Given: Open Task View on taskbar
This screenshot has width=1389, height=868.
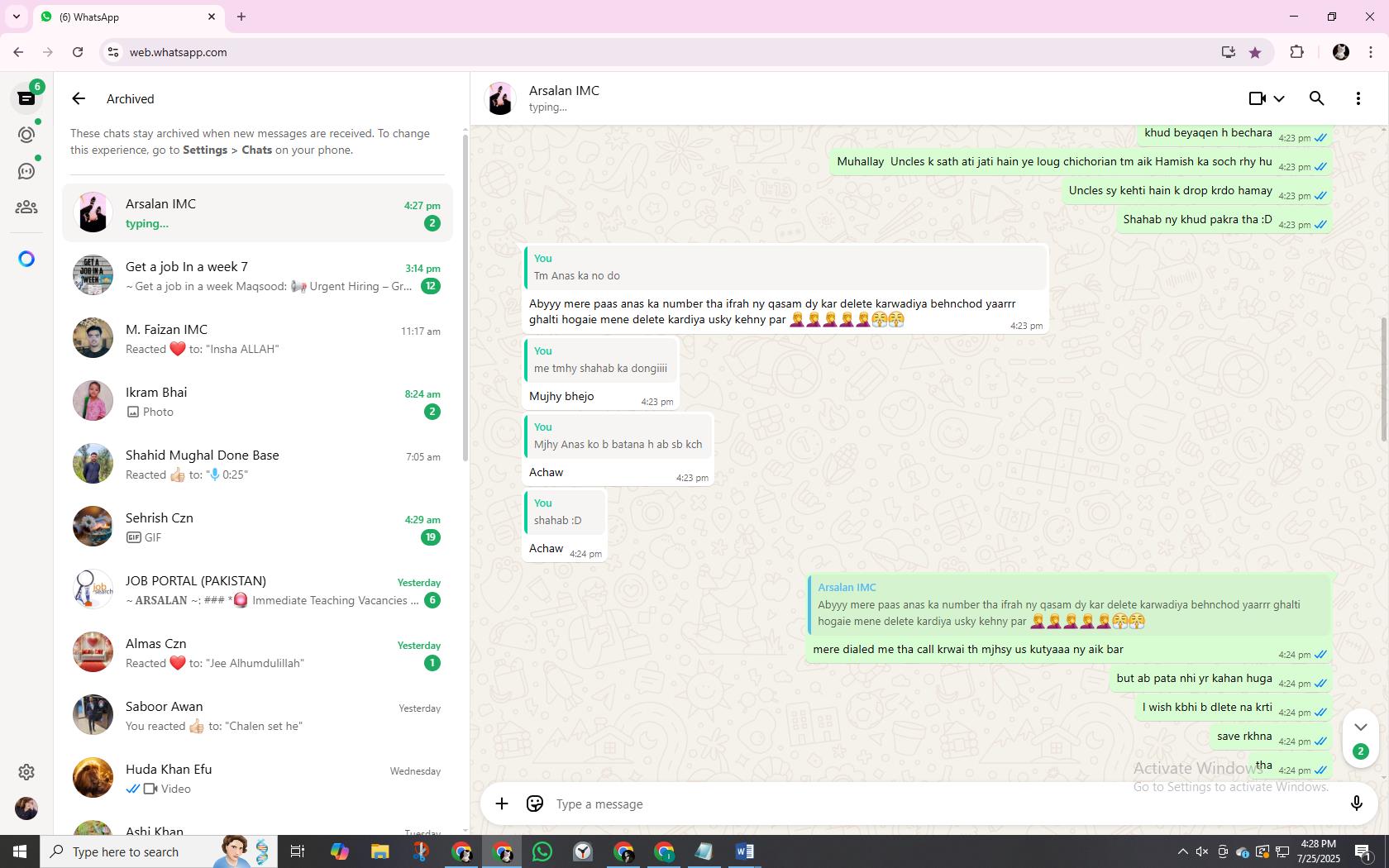Looking at the screenshot, I should pos(298,851).
